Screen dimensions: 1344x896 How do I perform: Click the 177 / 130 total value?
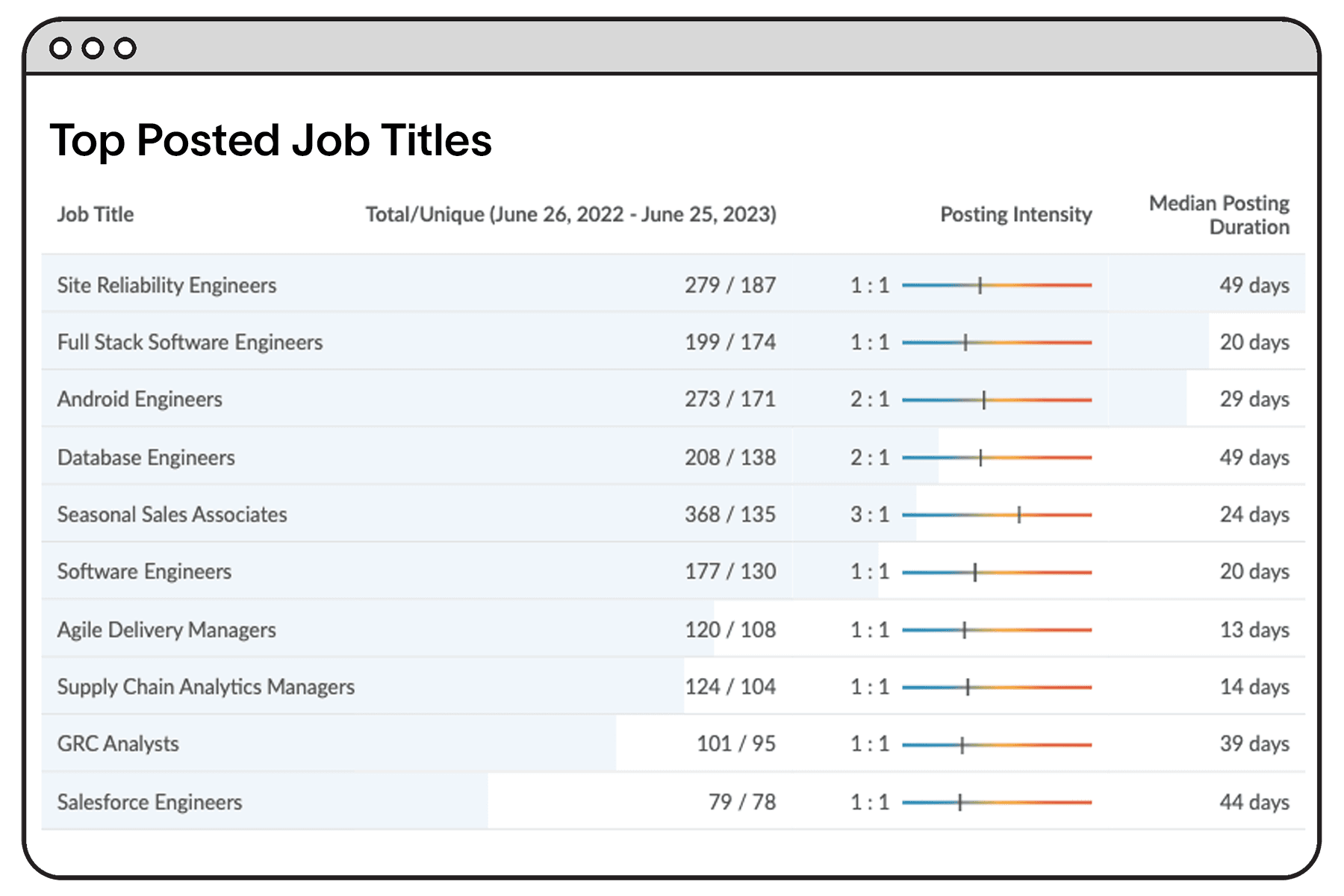click(x=730, y=572)
